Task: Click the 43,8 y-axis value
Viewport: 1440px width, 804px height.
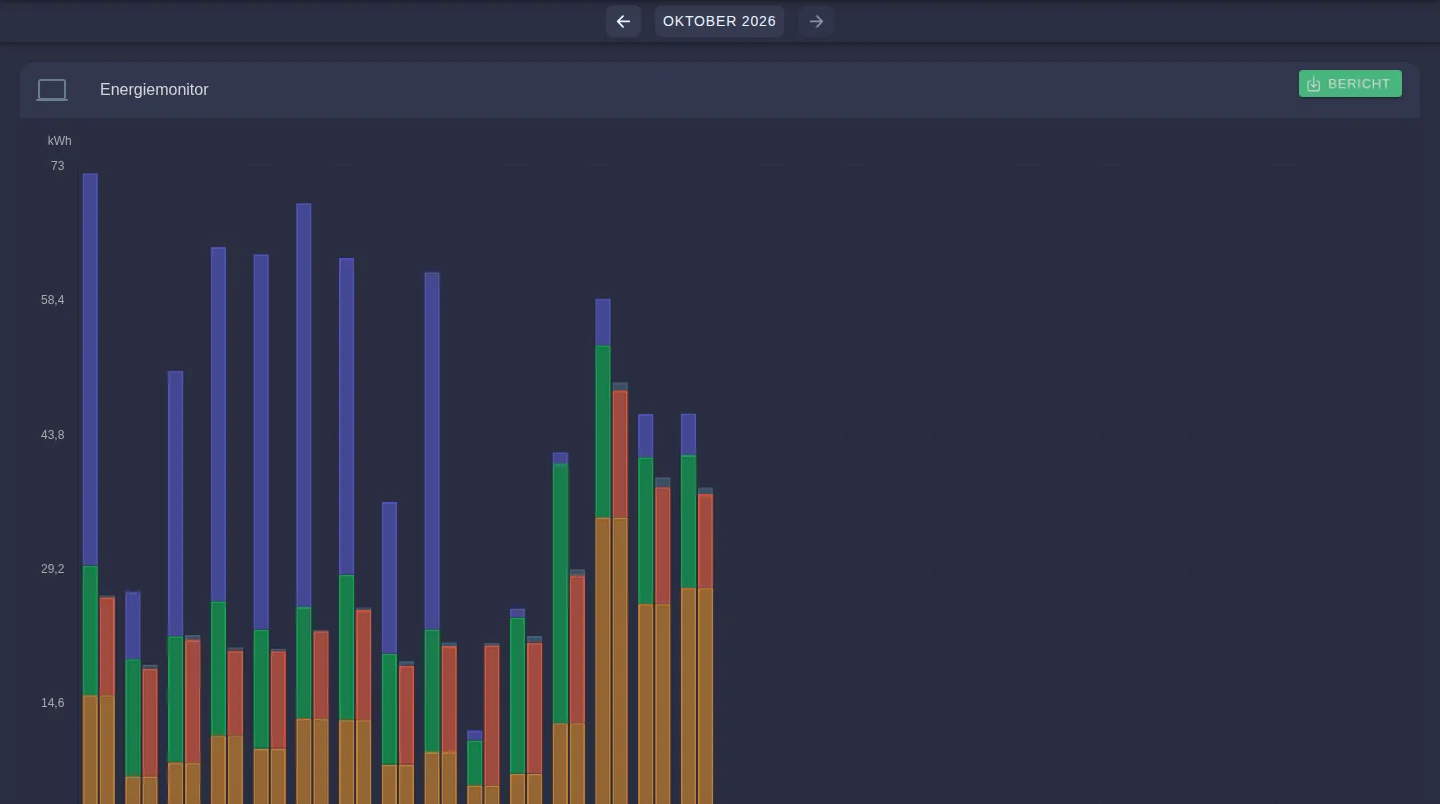Action: tap(53, 435)
